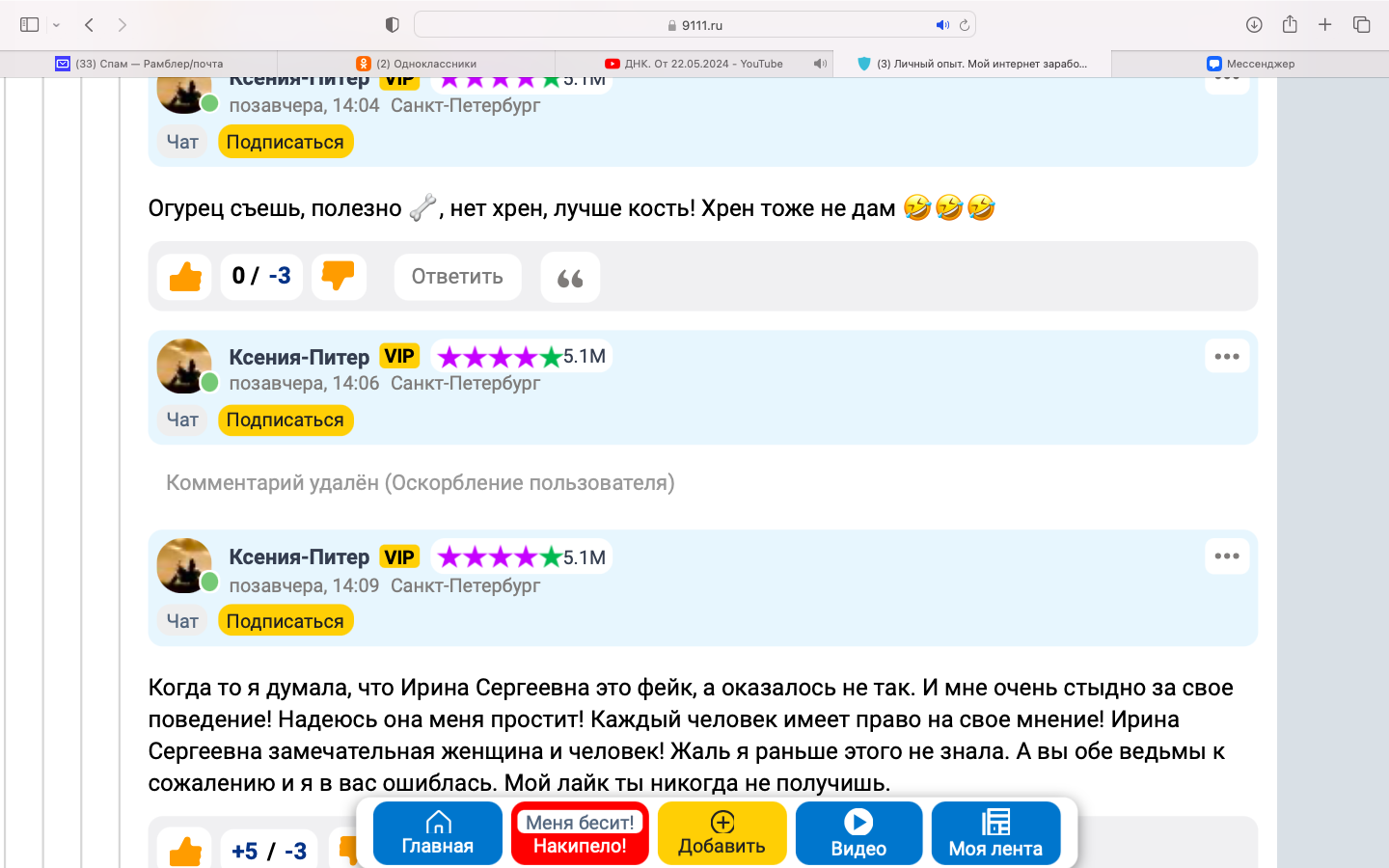Open Safari downloads icon
This screenshot has width=1389, height=868.
(x=1254, y=25)
